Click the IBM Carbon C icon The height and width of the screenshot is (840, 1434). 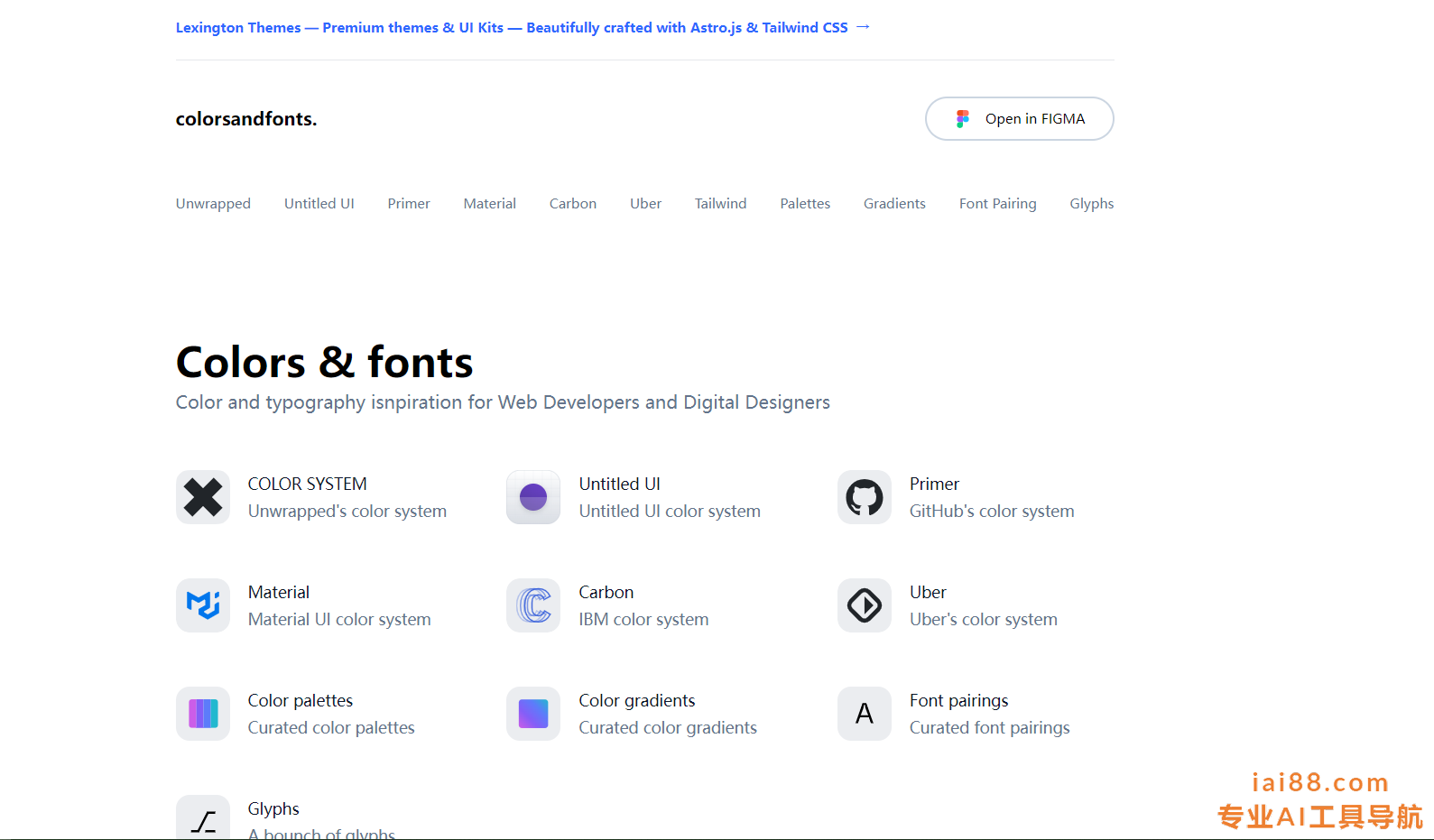click(533, 605)
